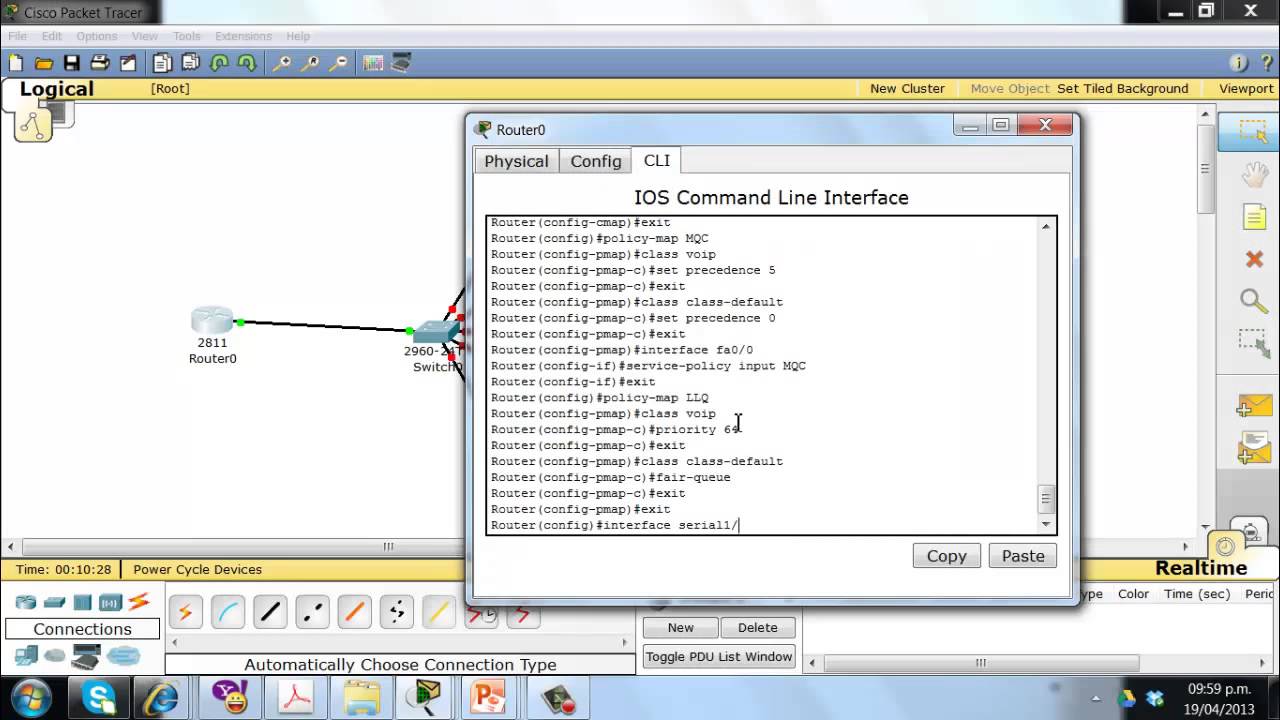Choose the Connections lightning category

click(139, 602)
